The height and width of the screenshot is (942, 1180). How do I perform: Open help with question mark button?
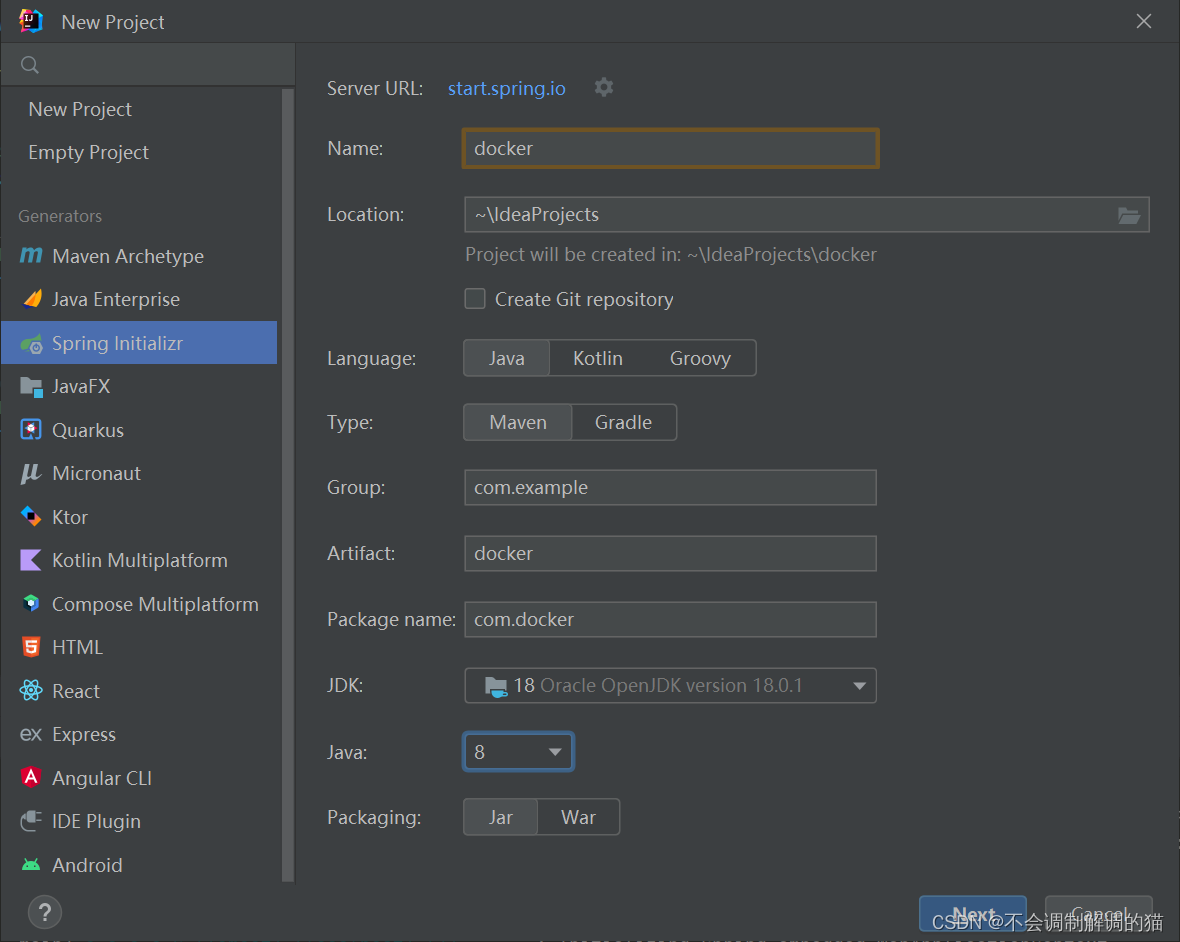pos(44,912)
